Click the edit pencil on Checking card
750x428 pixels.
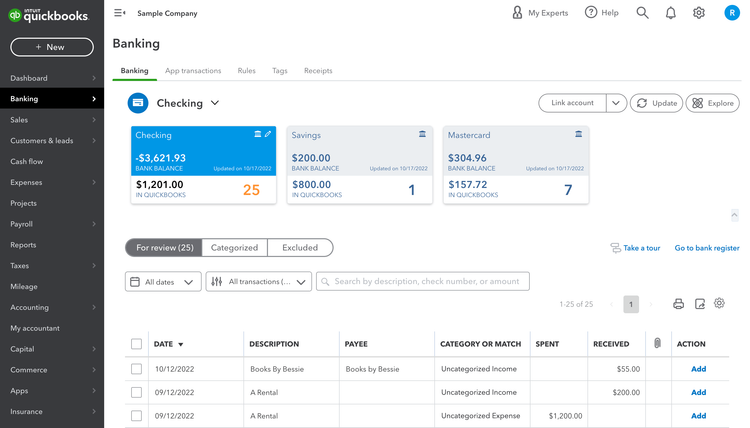(x=268, y=134)
